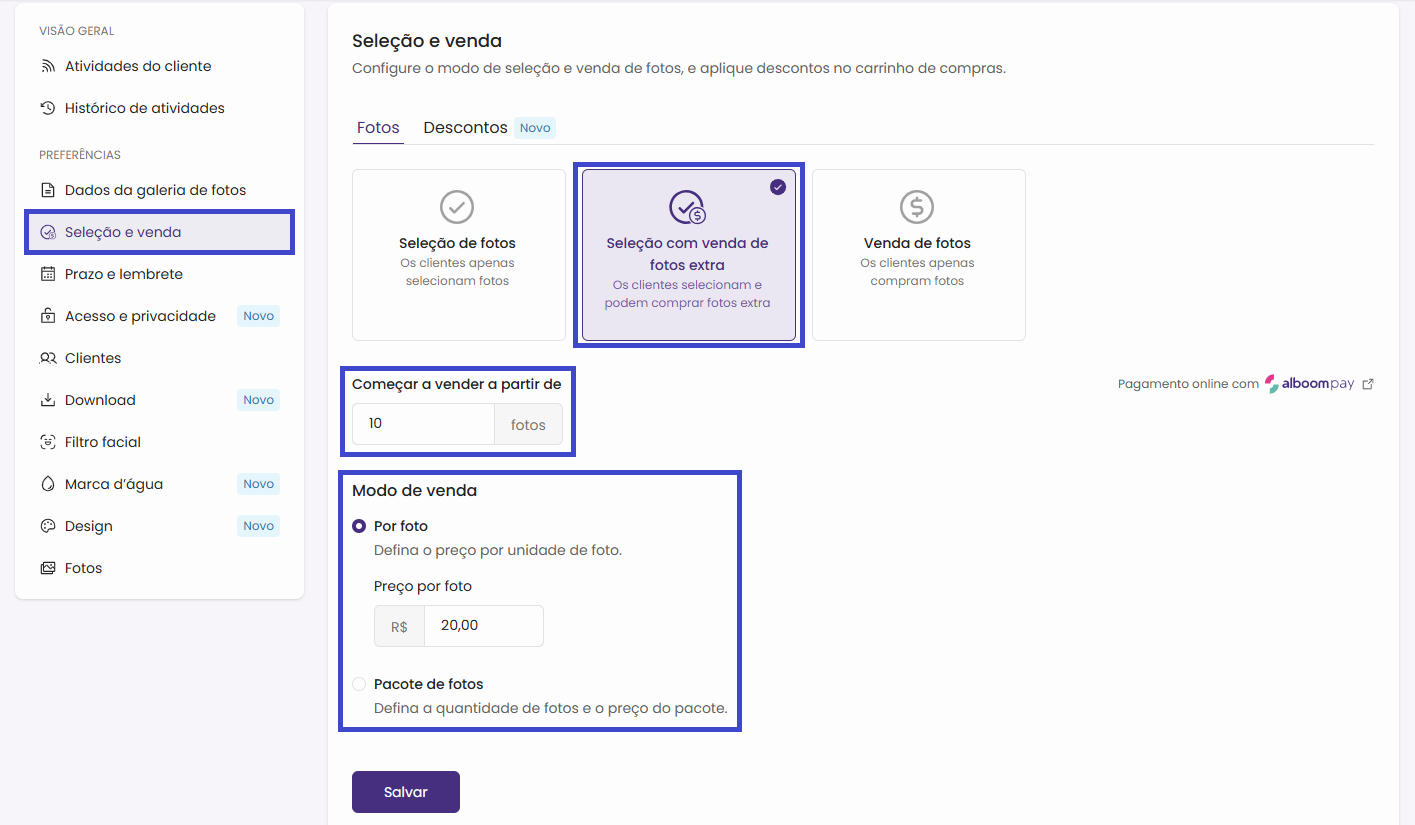Switch to the Fotos tab
Image resolution: width=1415 pixels, height=825 pixels.
pyautogui.click(x=378, y=128)
